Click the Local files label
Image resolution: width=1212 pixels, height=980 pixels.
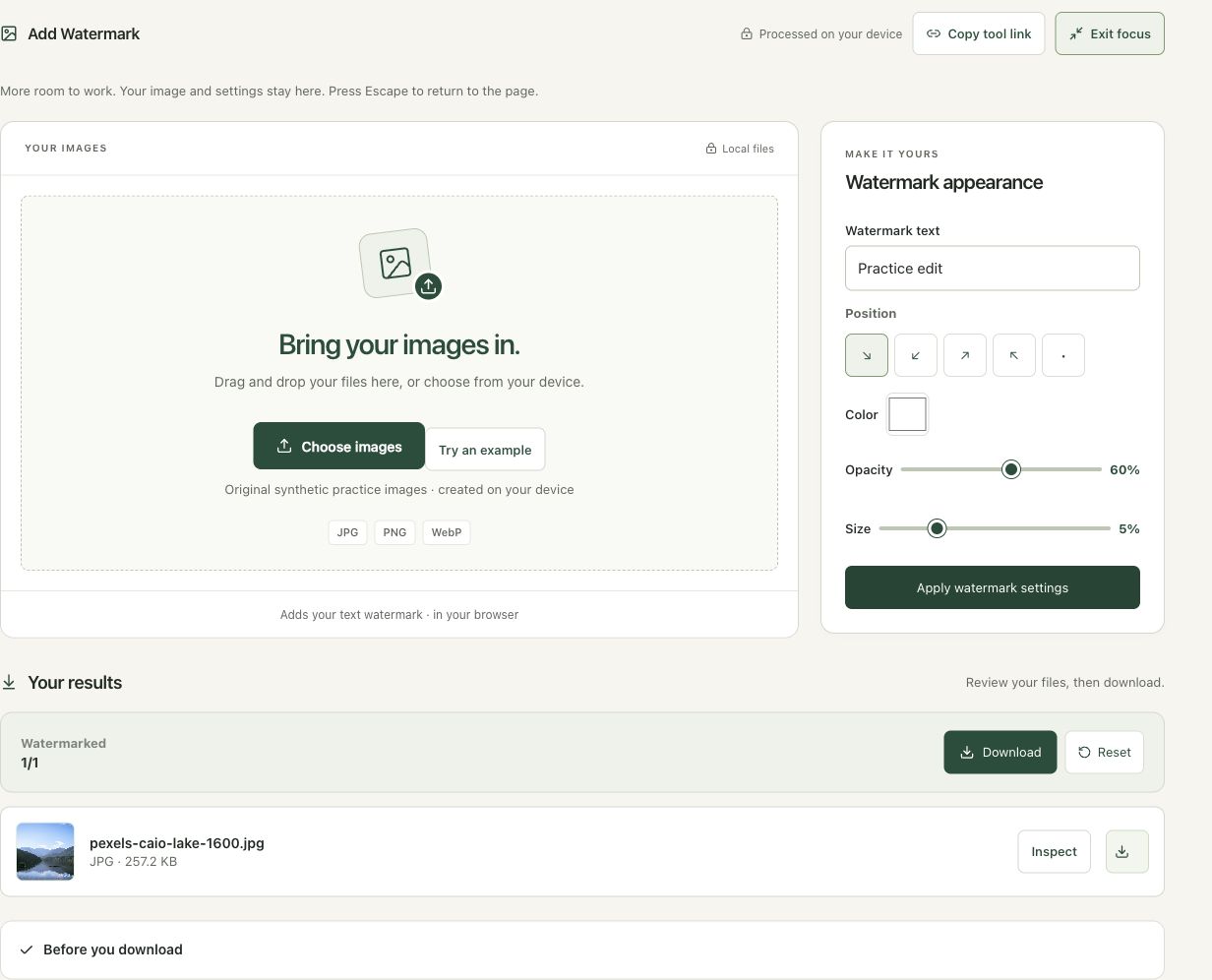click(x=748, y=149)
